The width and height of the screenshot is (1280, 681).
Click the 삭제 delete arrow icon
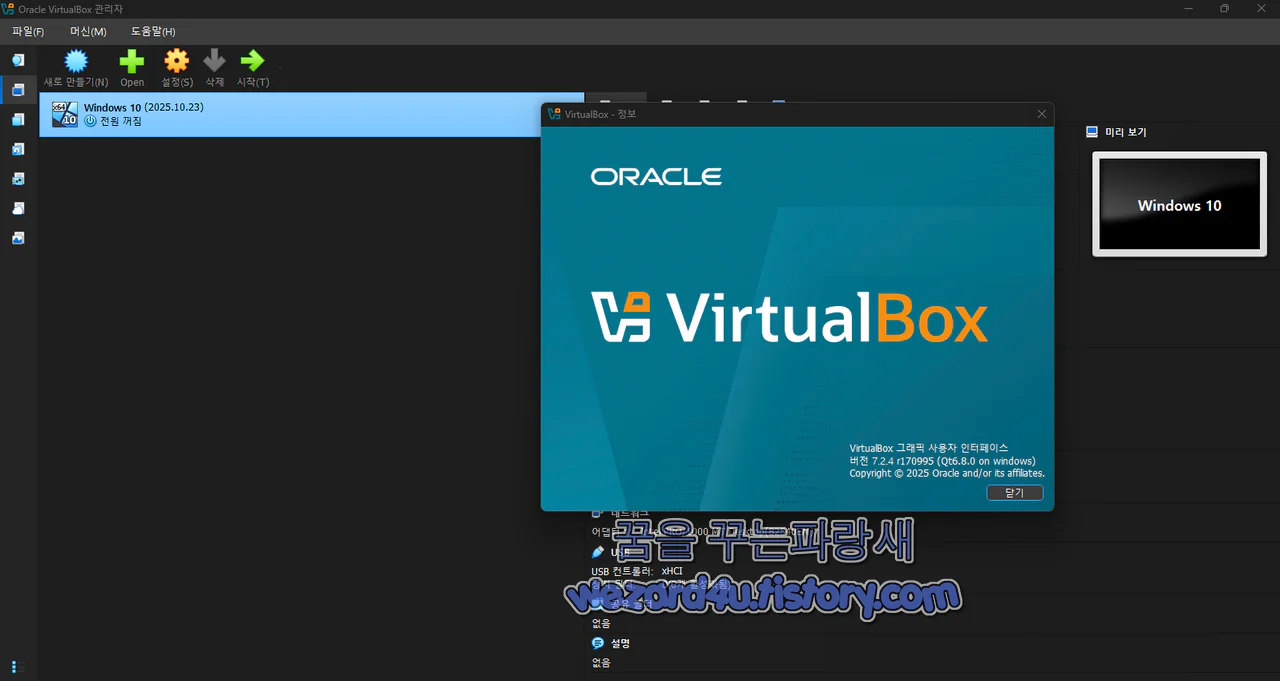tap(214, 60)
